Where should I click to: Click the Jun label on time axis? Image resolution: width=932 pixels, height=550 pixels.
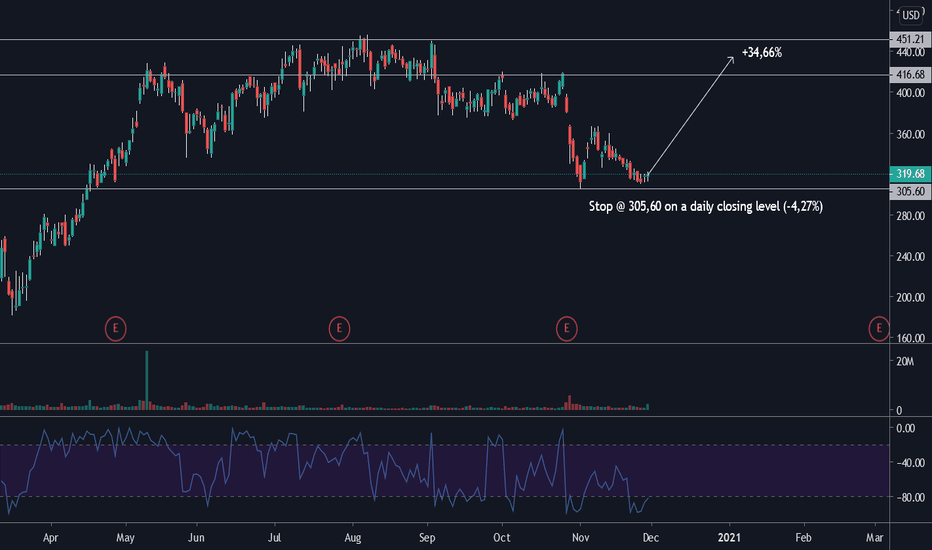pyautogui.click(x=196, y=538)
